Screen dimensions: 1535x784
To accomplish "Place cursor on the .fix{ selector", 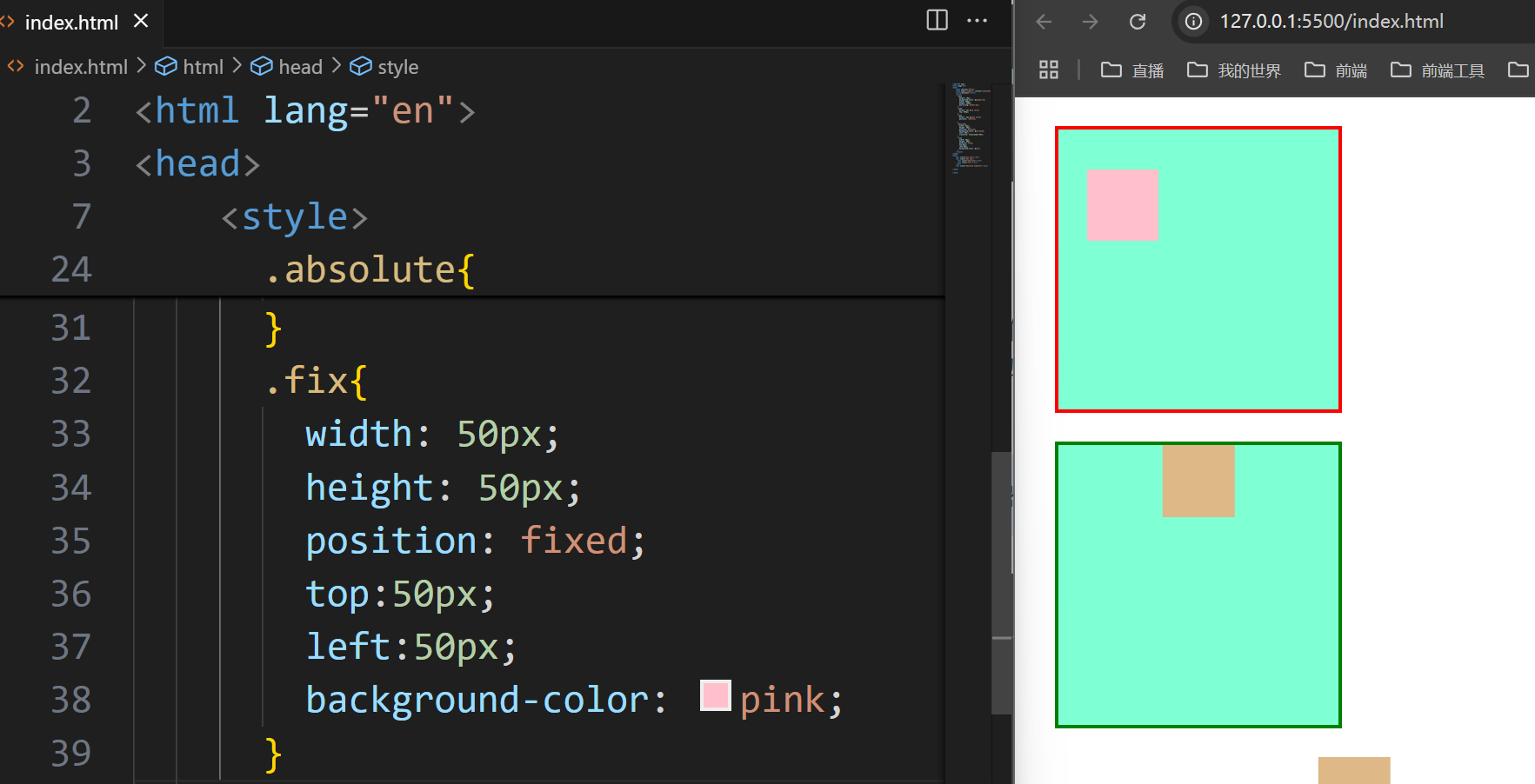I will tap(316, 381).
